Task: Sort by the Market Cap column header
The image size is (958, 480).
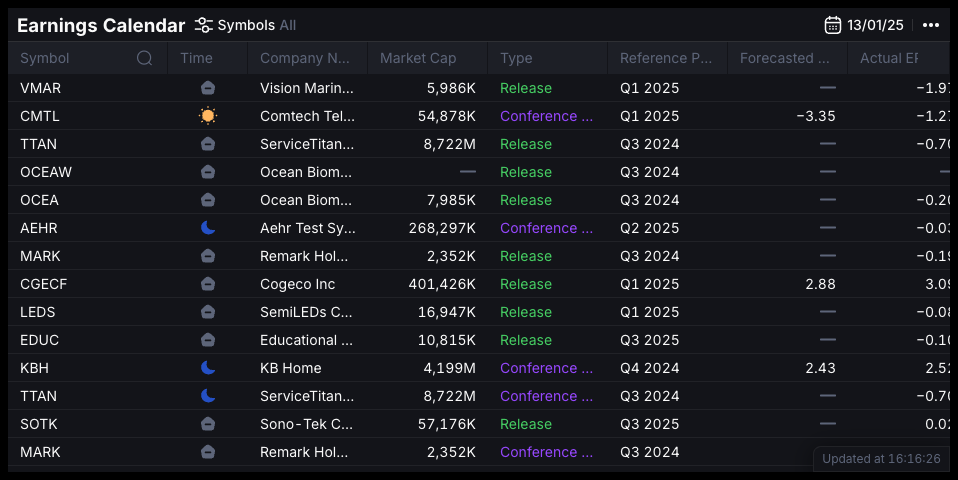Action: coord(418,58)
